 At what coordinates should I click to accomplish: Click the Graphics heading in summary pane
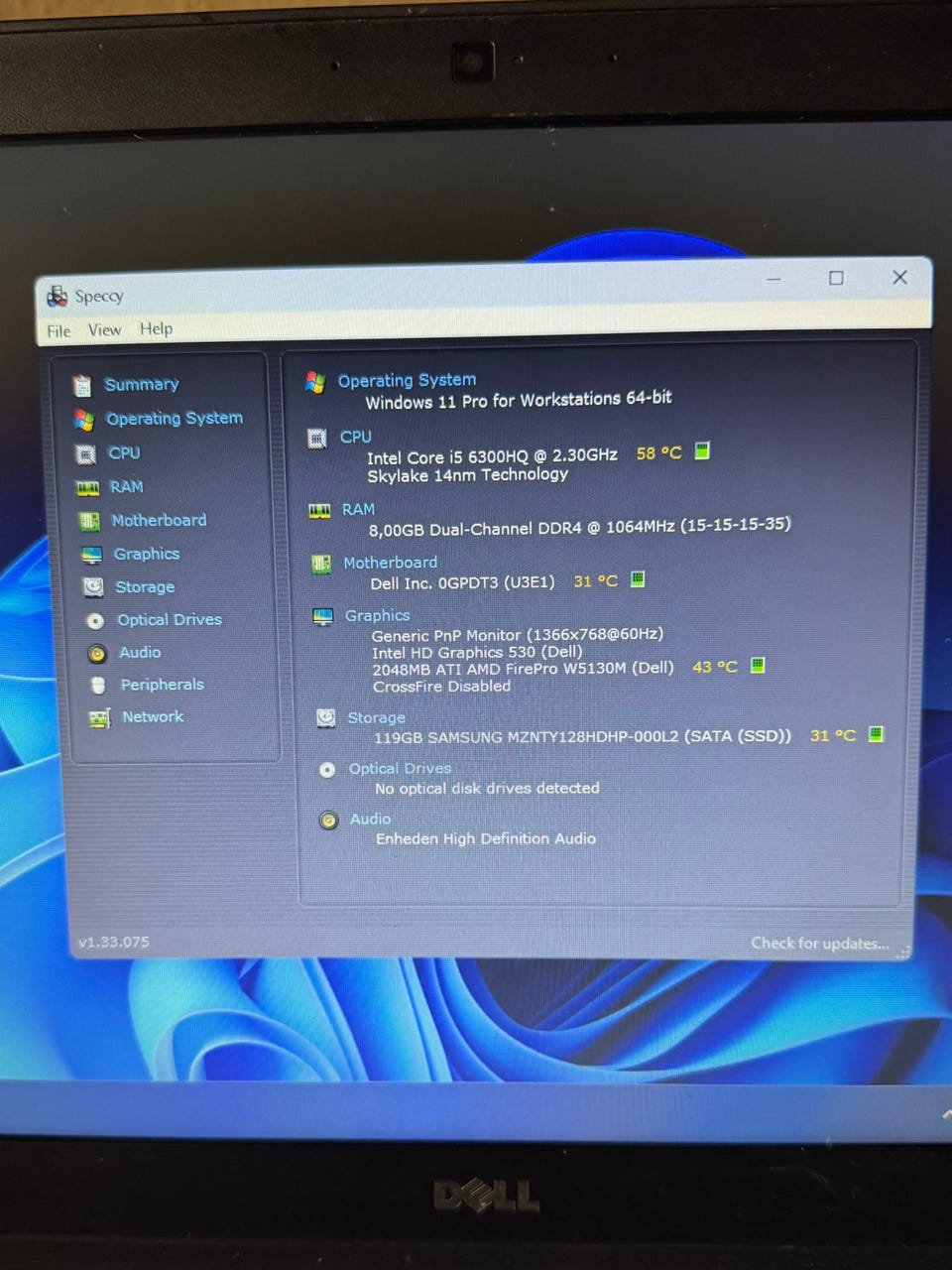point(377,615)
